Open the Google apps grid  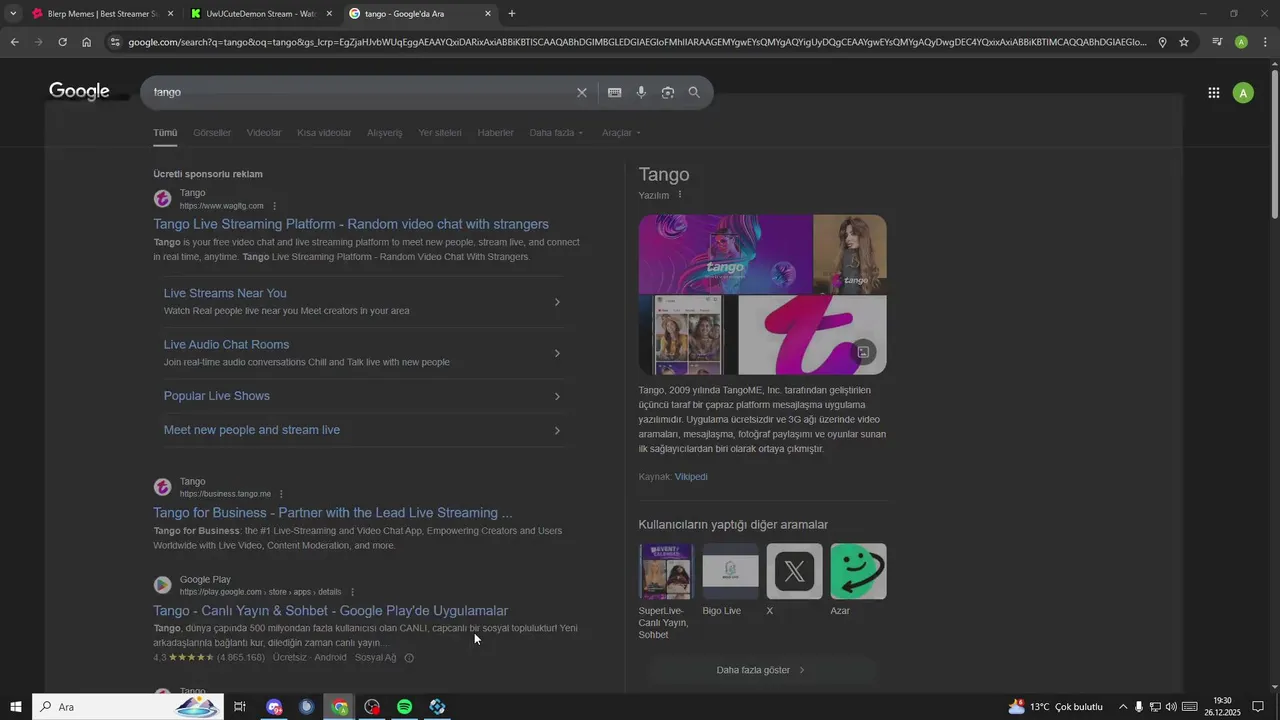click(1213, 93)
